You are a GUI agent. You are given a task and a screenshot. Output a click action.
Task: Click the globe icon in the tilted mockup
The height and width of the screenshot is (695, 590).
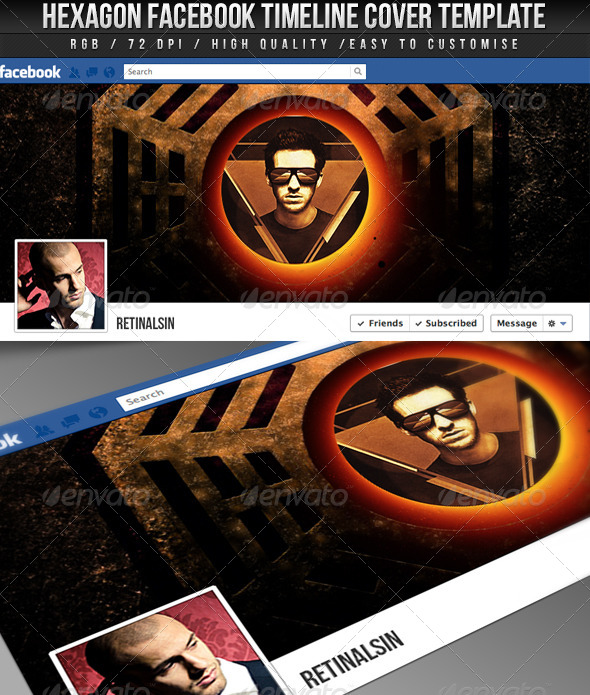point(98,412)
